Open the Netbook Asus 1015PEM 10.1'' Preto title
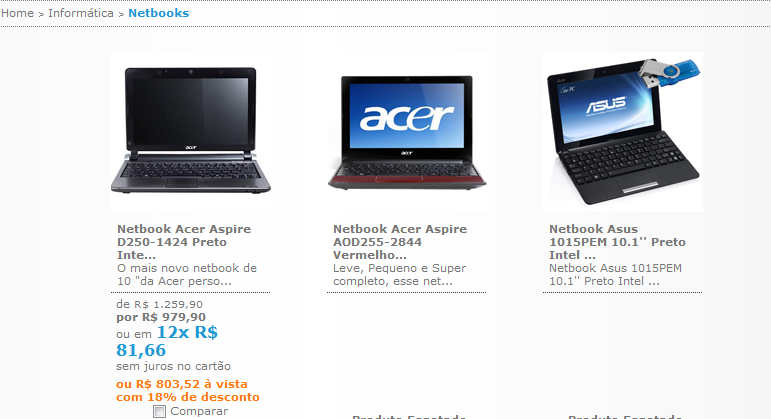This screenshot has width=771, height=419. click(617, 242)
